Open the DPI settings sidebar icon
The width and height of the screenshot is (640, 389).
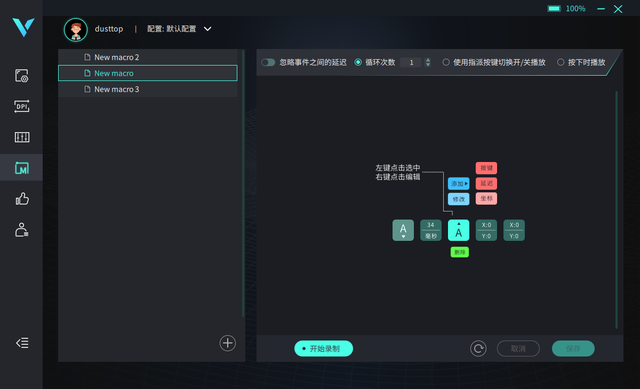click(22, 106)
